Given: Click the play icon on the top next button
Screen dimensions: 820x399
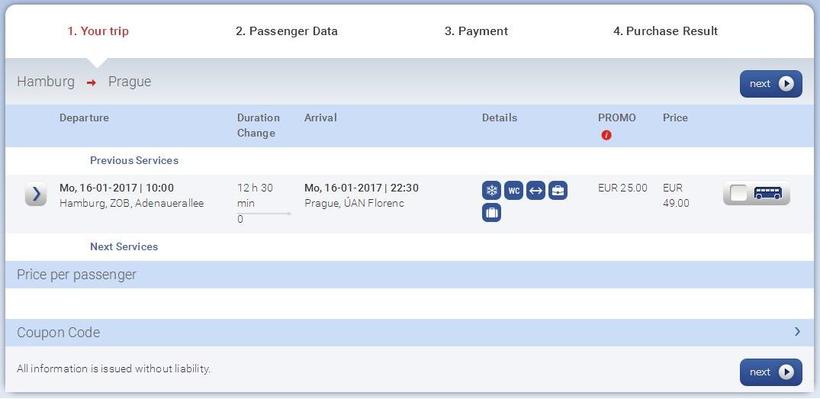Looking at the screenshot, I should click(786, 84).
